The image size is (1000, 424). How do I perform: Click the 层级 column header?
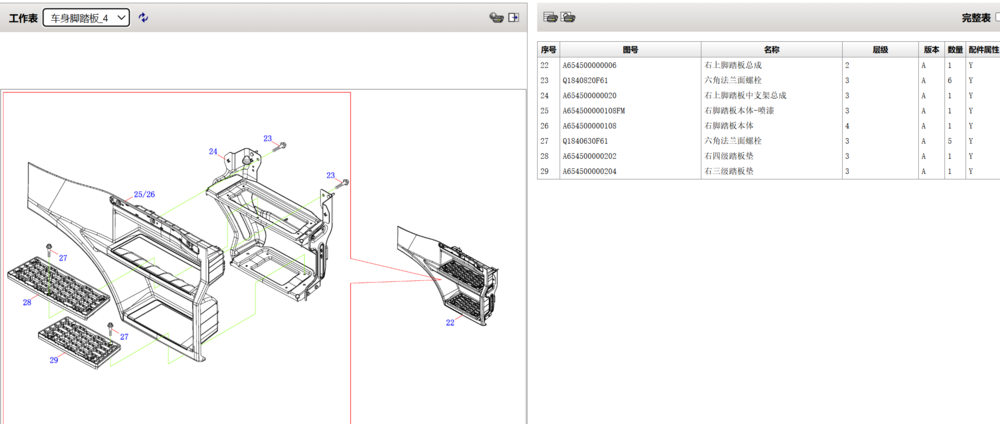click(x=881, y=50)
